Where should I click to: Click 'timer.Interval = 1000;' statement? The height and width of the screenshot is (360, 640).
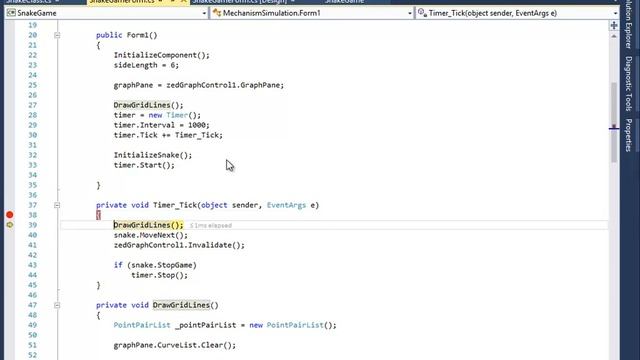162,125
